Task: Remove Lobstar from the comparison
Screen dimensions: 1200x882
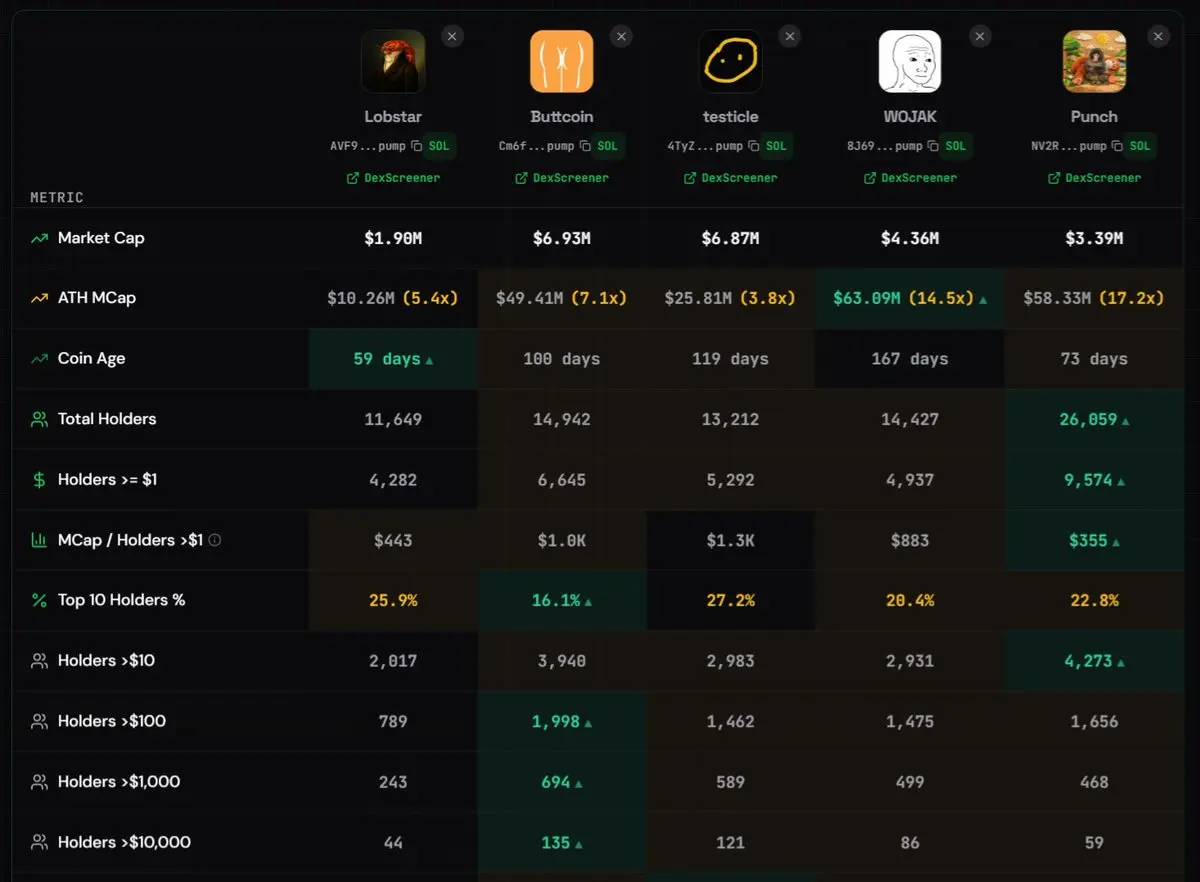Action: pyautogui.click(x=452, y=37)
